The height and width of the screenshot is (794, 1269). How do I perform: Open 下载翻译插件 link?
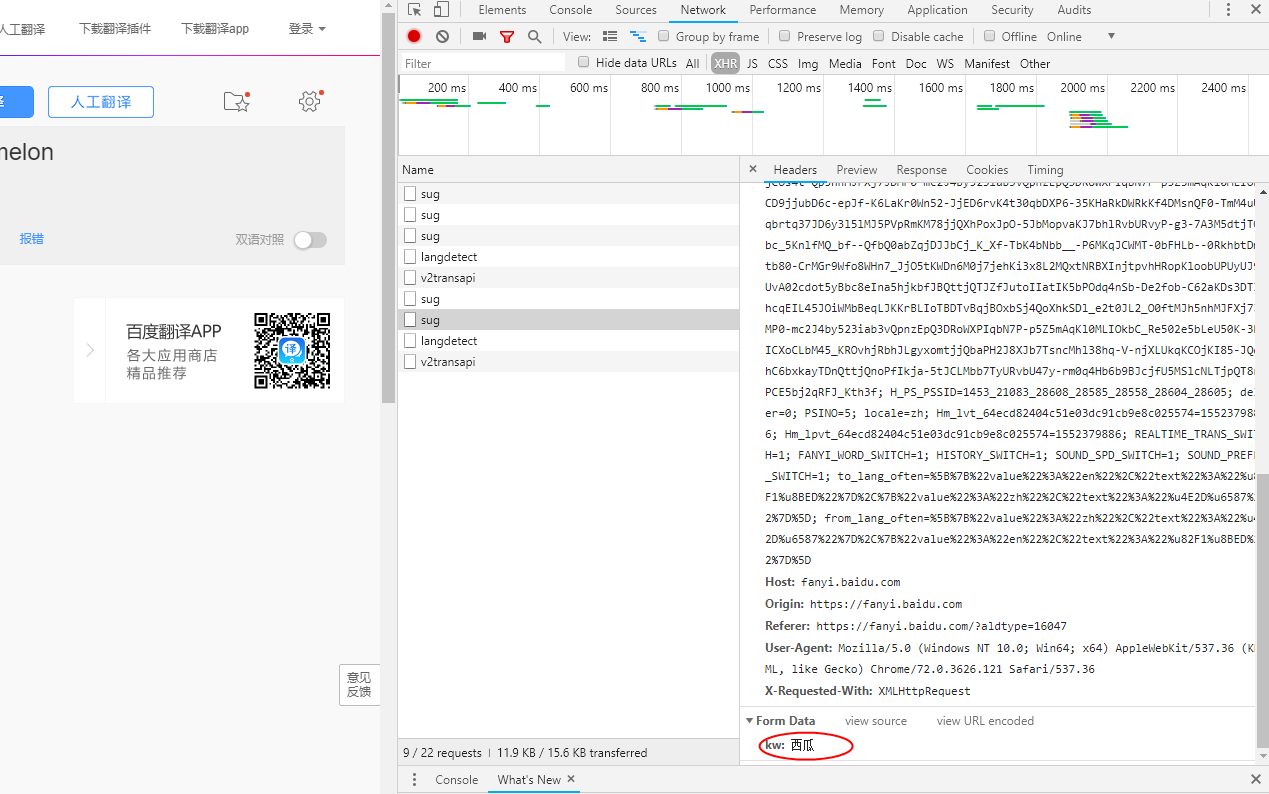click(x=115, y=29)
